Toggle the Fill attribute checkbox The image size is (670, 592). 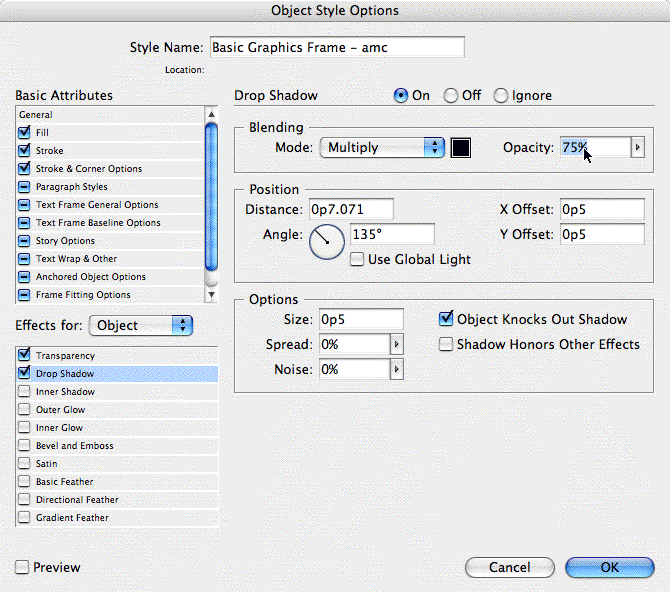(x=24, y=133)
